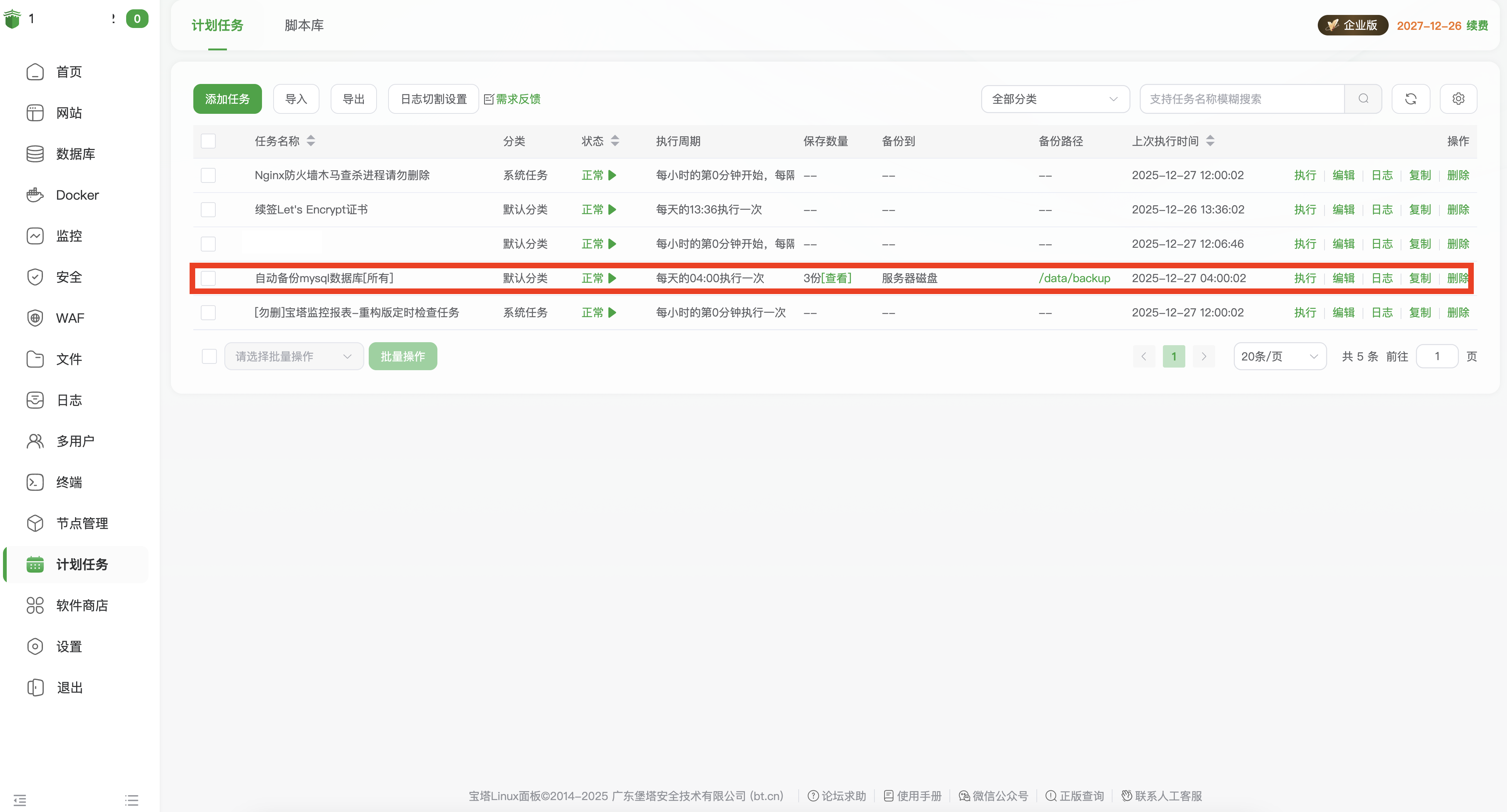Open the 终端 terminal icon

tap(35, 482)
